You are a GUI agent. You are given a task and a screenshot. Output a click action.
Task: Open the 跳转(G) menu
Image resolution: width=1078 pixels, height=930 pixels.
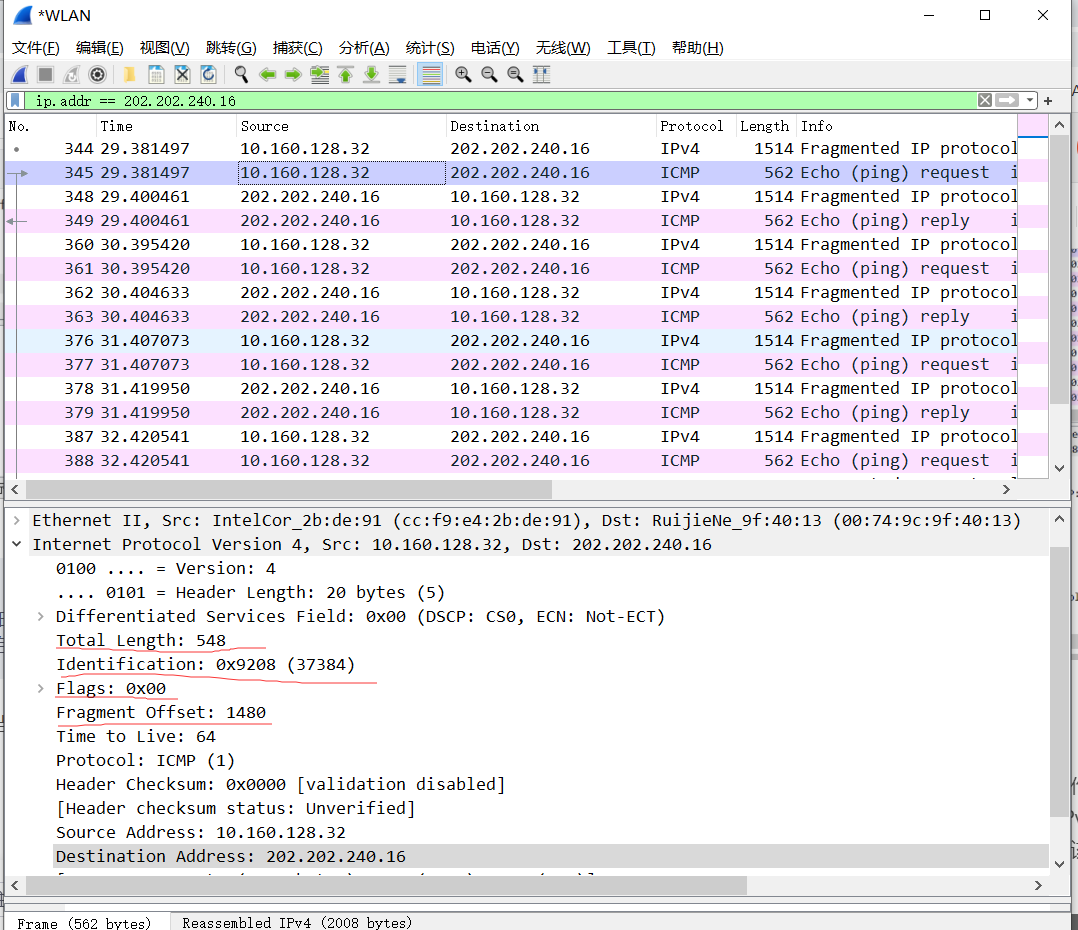pos(231,48)
